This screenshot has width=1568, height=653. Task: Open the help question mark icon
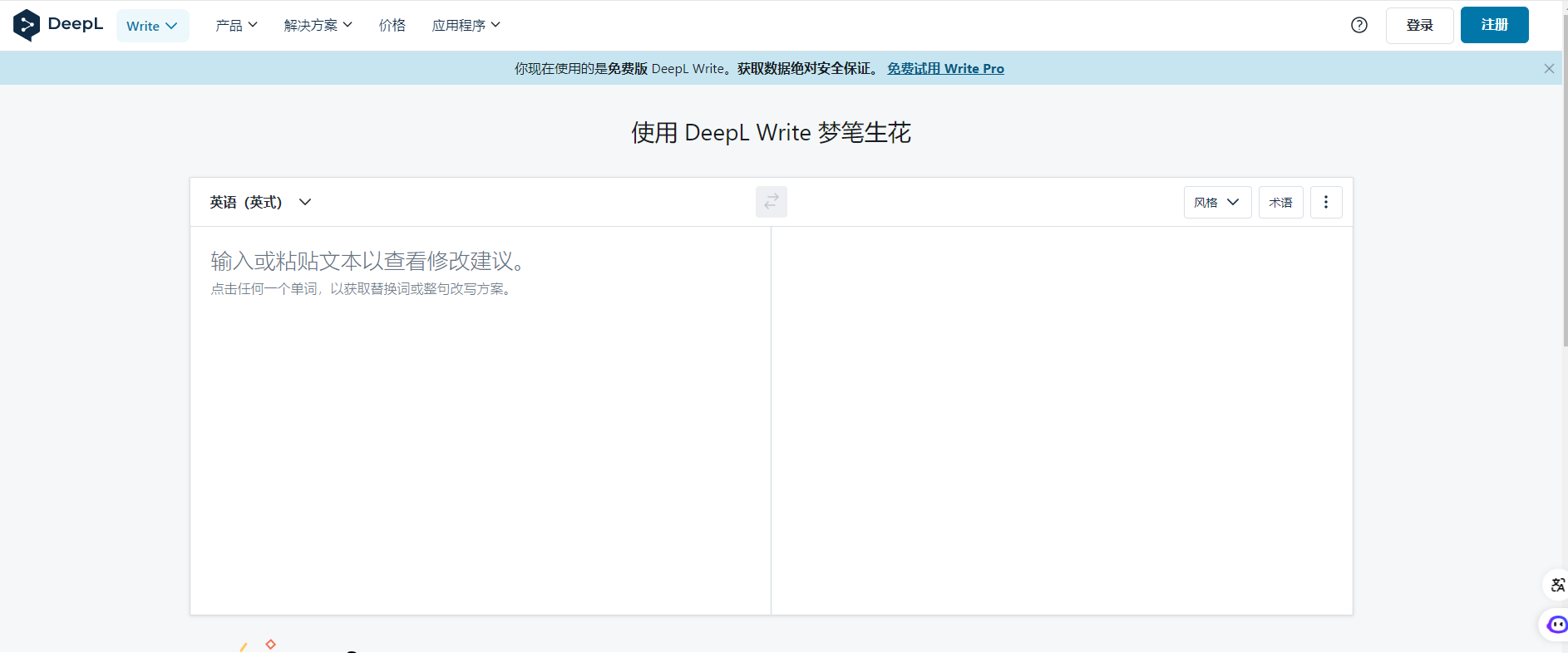1358,25
